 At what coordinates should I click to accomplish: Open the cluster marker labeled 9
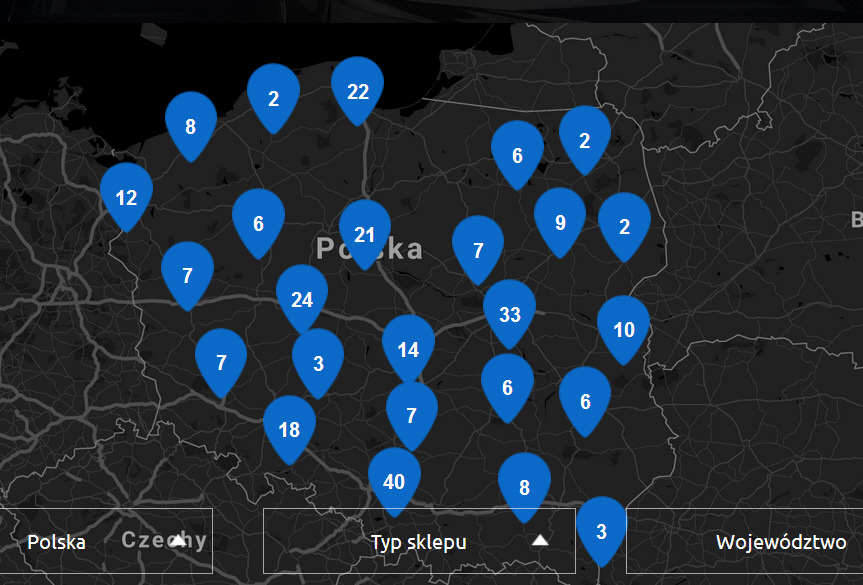point(560,222)
